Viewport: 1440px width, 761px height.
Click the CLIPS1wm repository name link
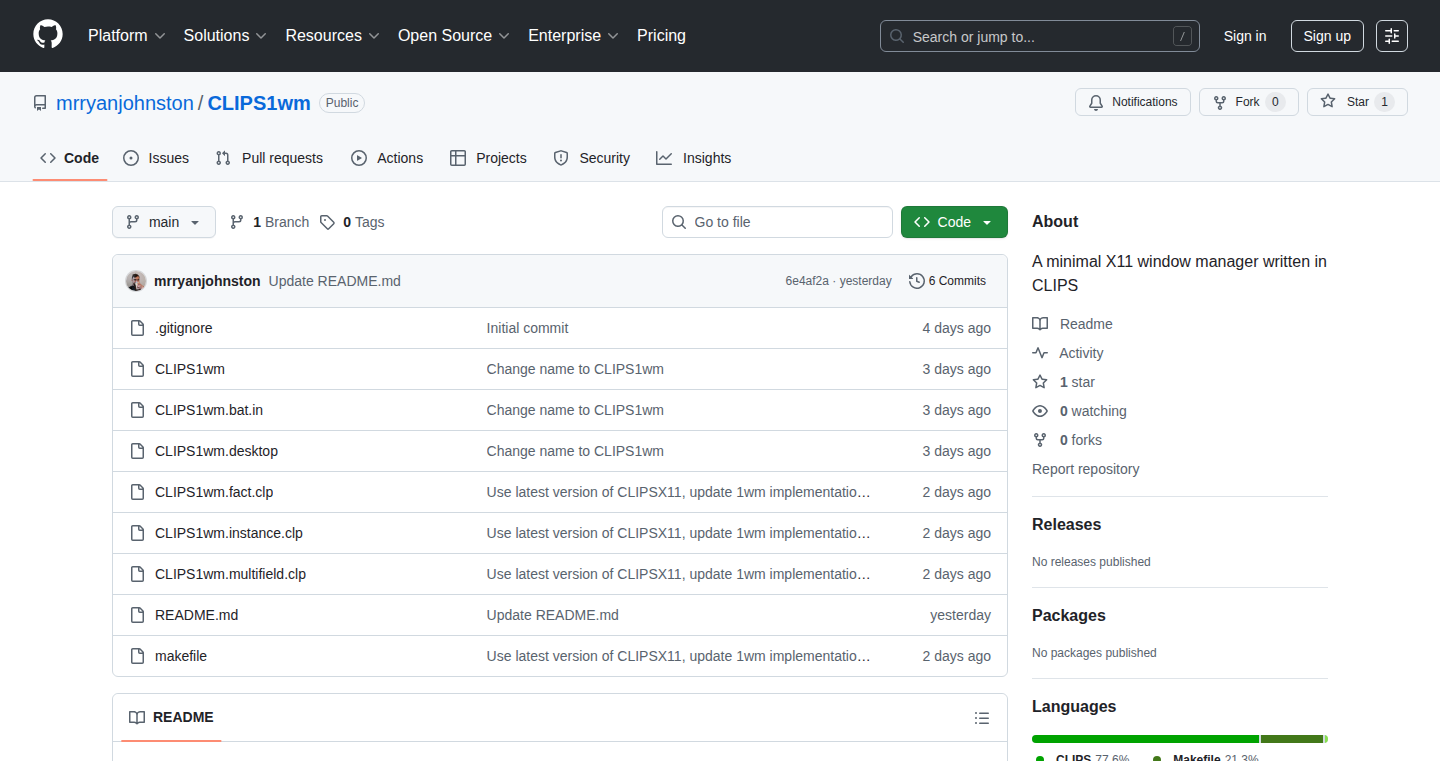(259, 103)
